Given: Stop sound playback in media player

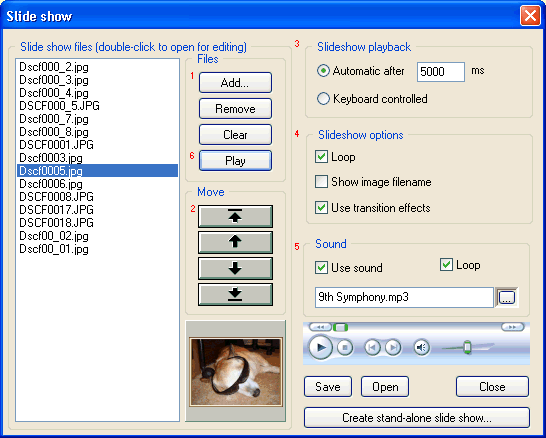Looking at the screenshot, I should pyautogui.click(x=345, y=347).
